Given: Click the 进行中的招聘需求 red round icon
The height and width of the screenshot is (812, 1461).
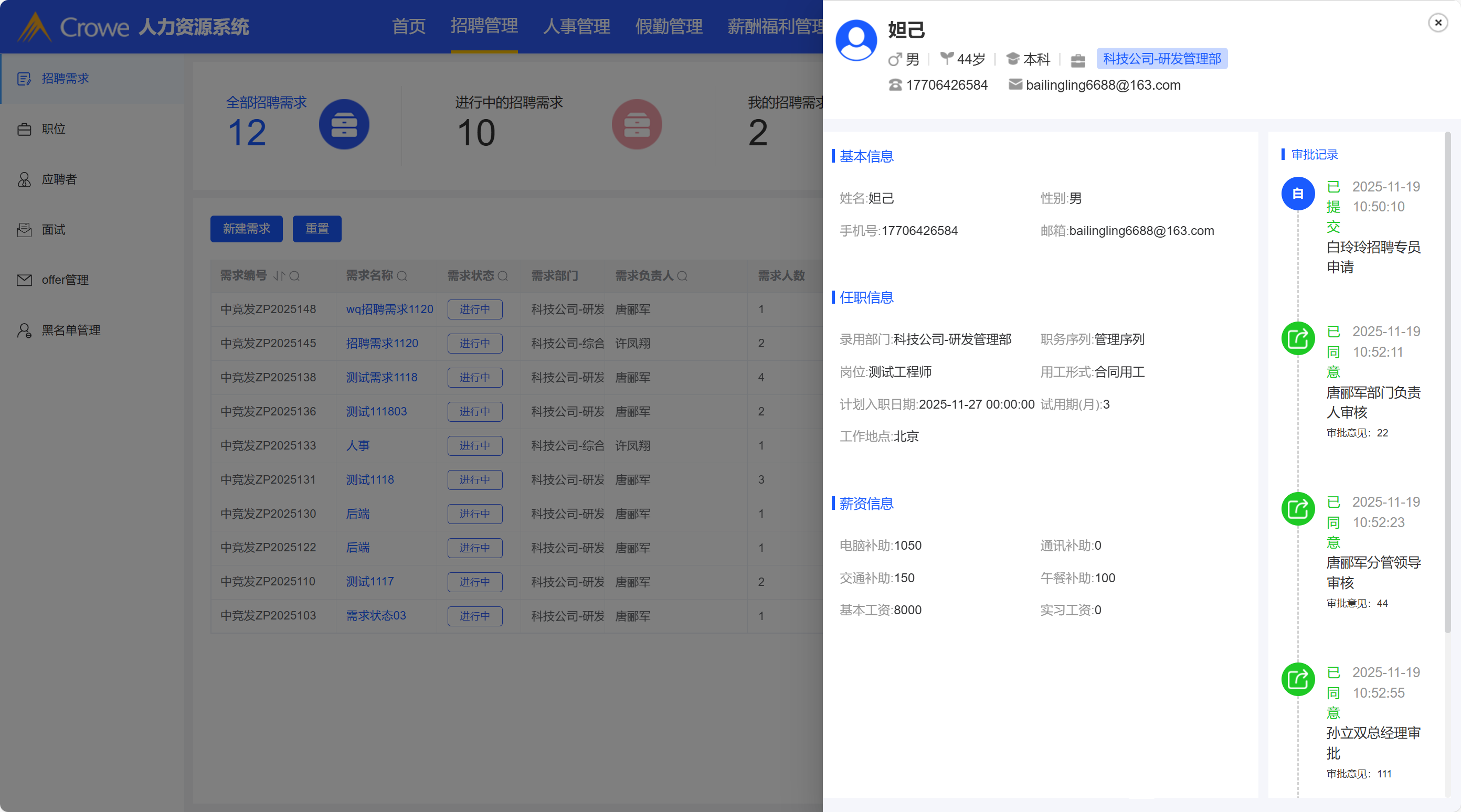Looking at the screenshot, I should tap(637, 124).
